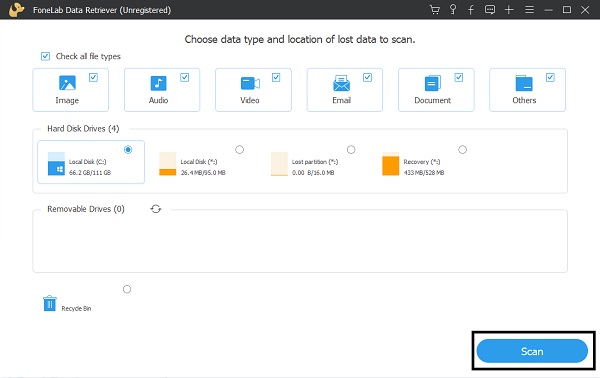Open the Facebook share icon

point(471,10)
